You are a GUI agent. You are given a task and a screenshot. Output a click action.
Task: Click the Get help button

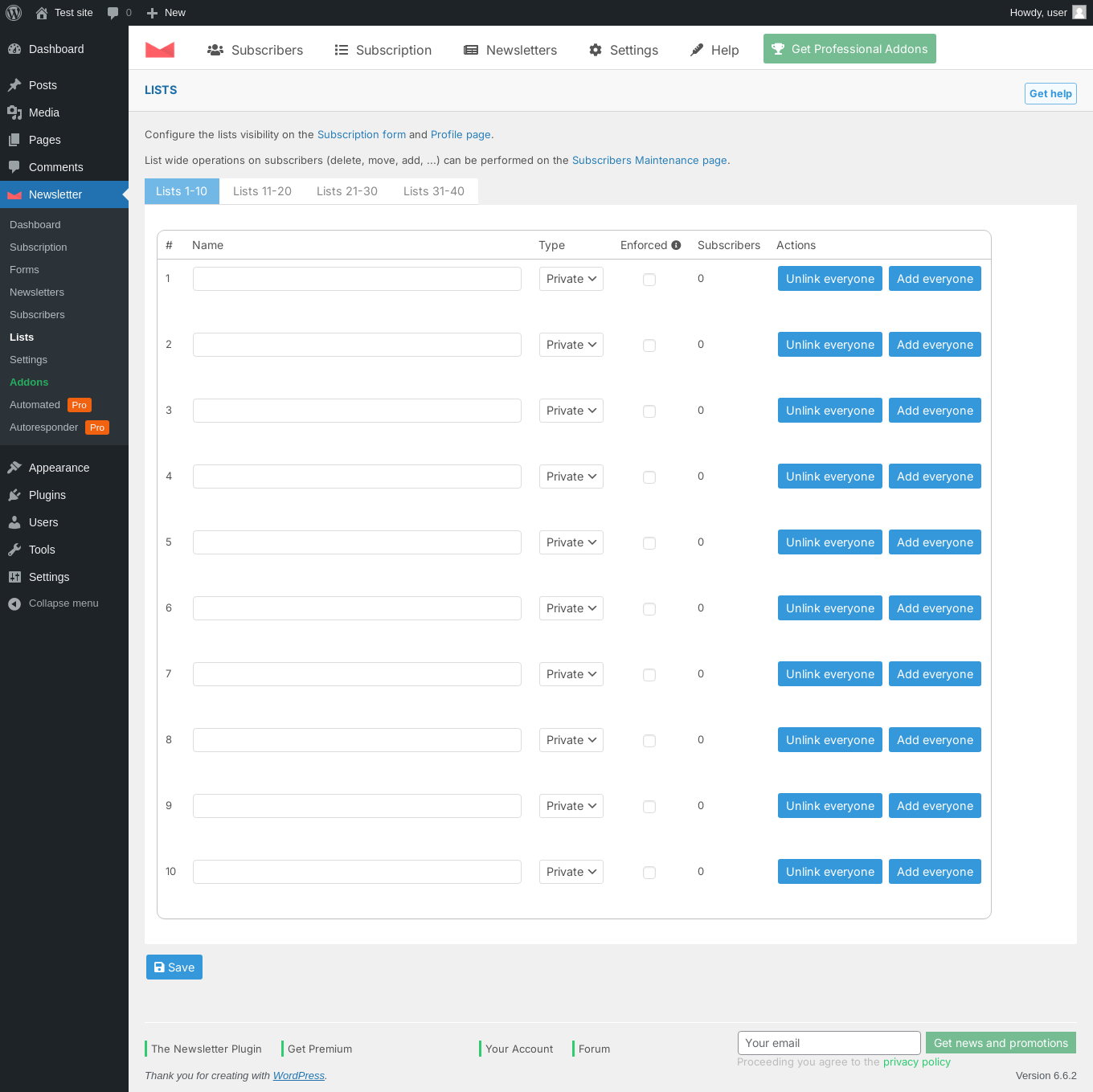(1050, 93)
